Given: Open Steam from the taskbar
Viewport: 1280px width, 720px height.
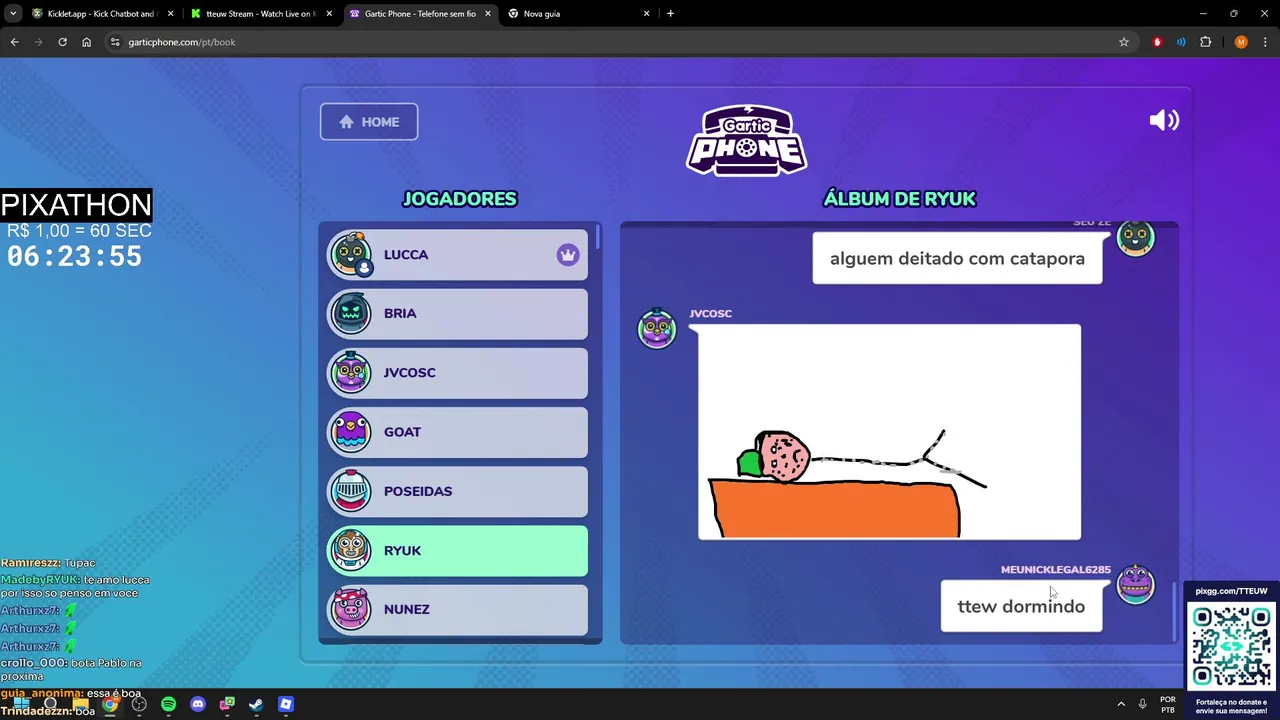Looking at the screenshot, I should (x=256, y=704).
